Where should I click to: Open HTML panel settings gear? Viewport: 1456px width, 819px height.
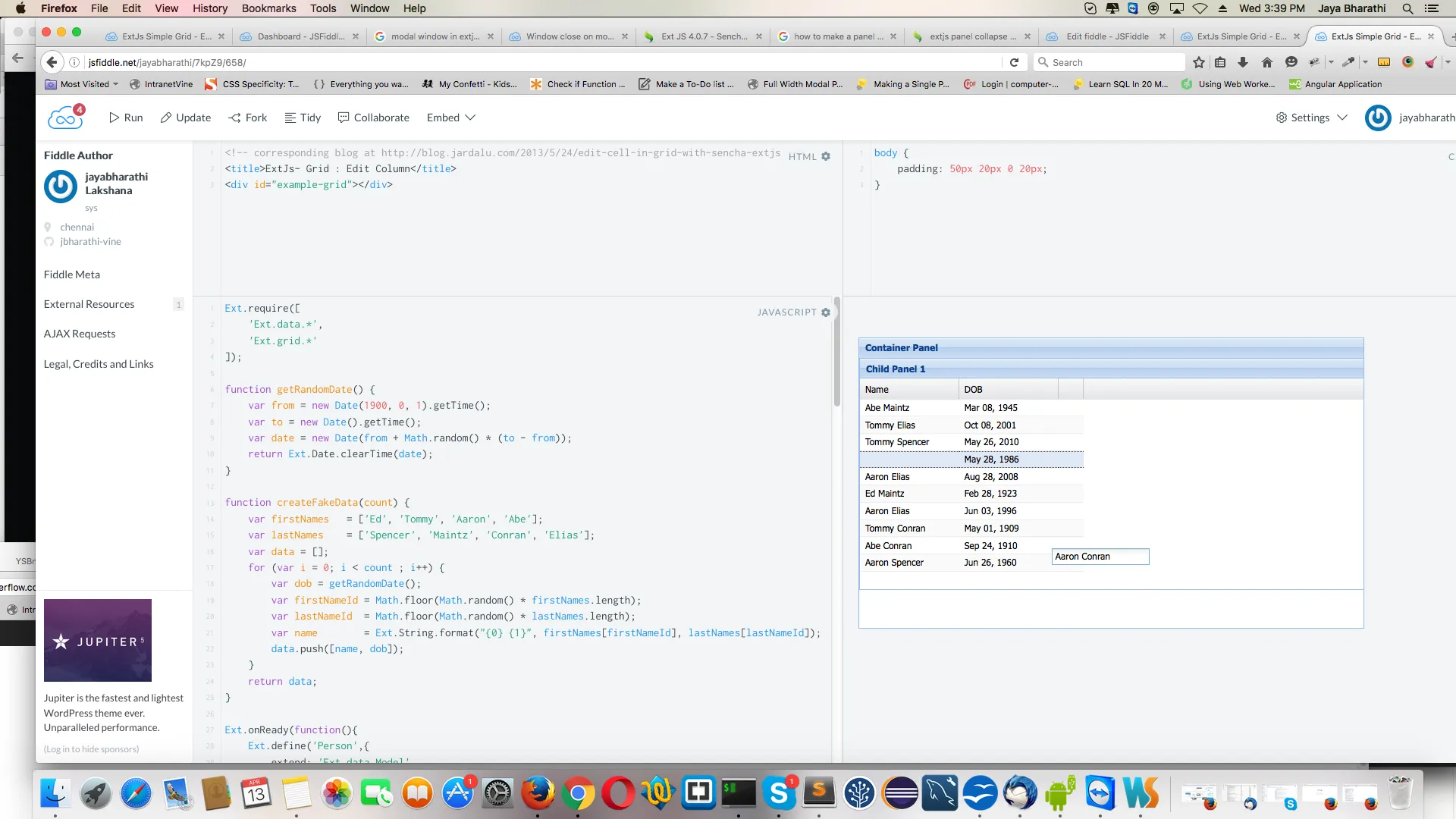[826, 156]
